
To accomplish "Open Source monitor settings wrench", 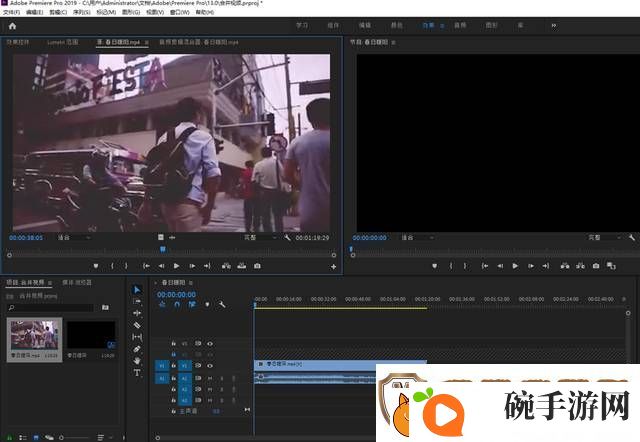I will [x=287, y=237].
